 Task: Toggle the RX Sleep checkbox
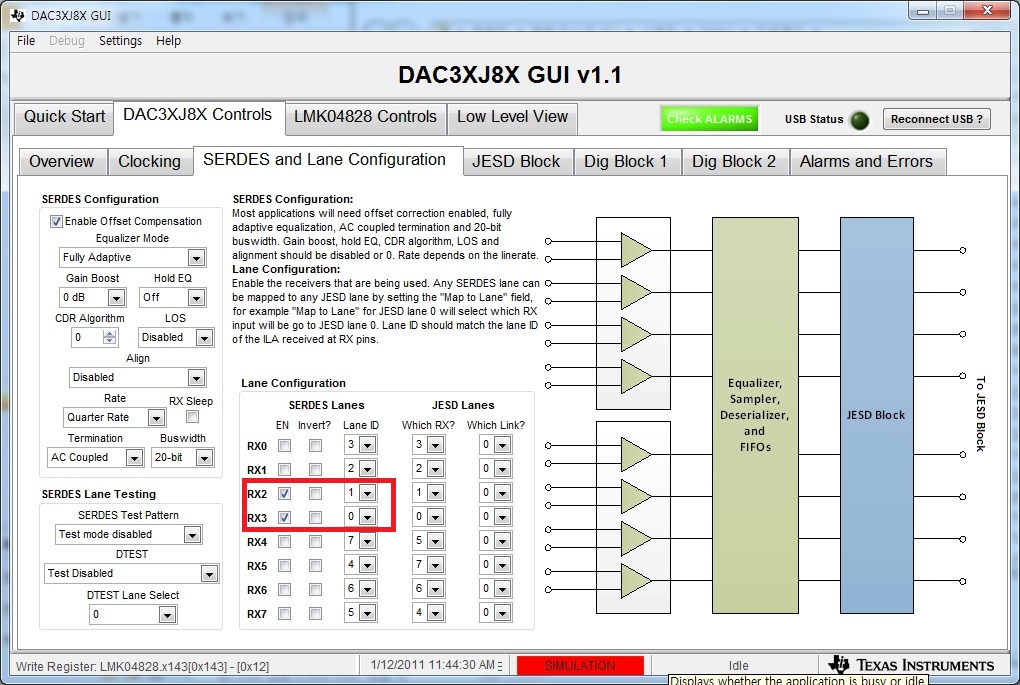point(192,416)
